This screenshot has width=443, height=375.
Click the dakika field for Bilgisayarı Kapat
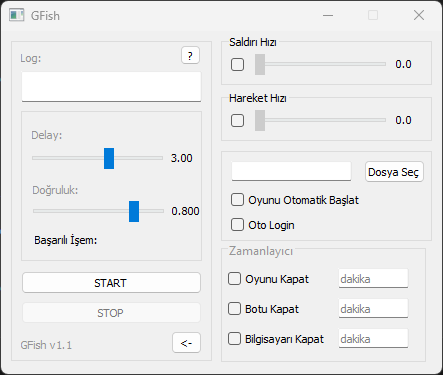[x=373, y=338]
